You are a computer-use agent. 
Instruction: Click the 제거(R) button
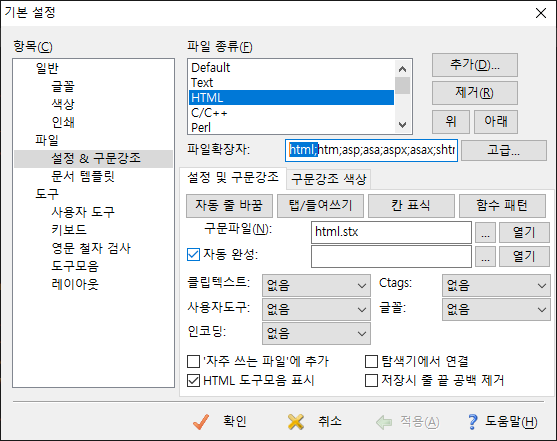pyautogui.click(x=475, y=93)
